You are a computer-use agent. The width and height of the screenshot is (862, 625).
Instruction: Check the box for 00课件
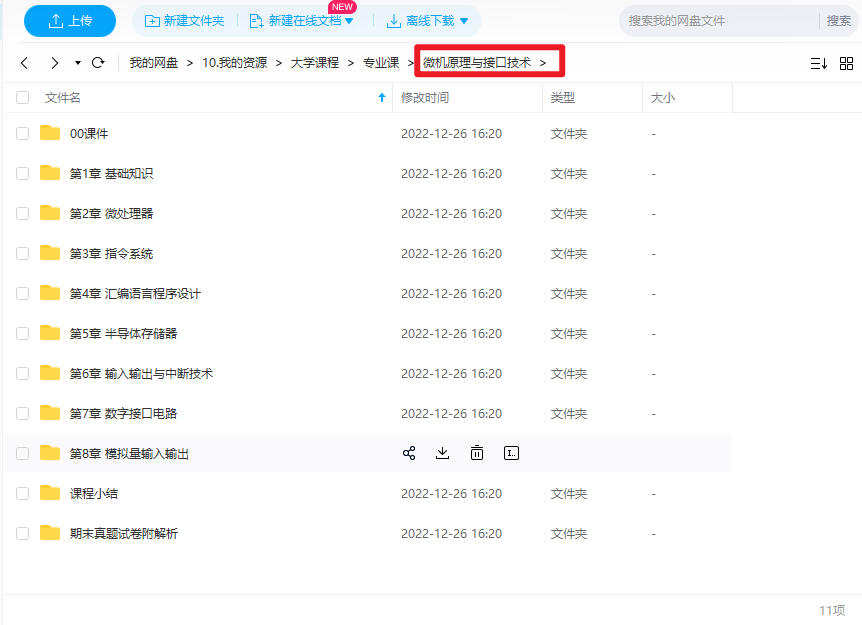point(23,134)
